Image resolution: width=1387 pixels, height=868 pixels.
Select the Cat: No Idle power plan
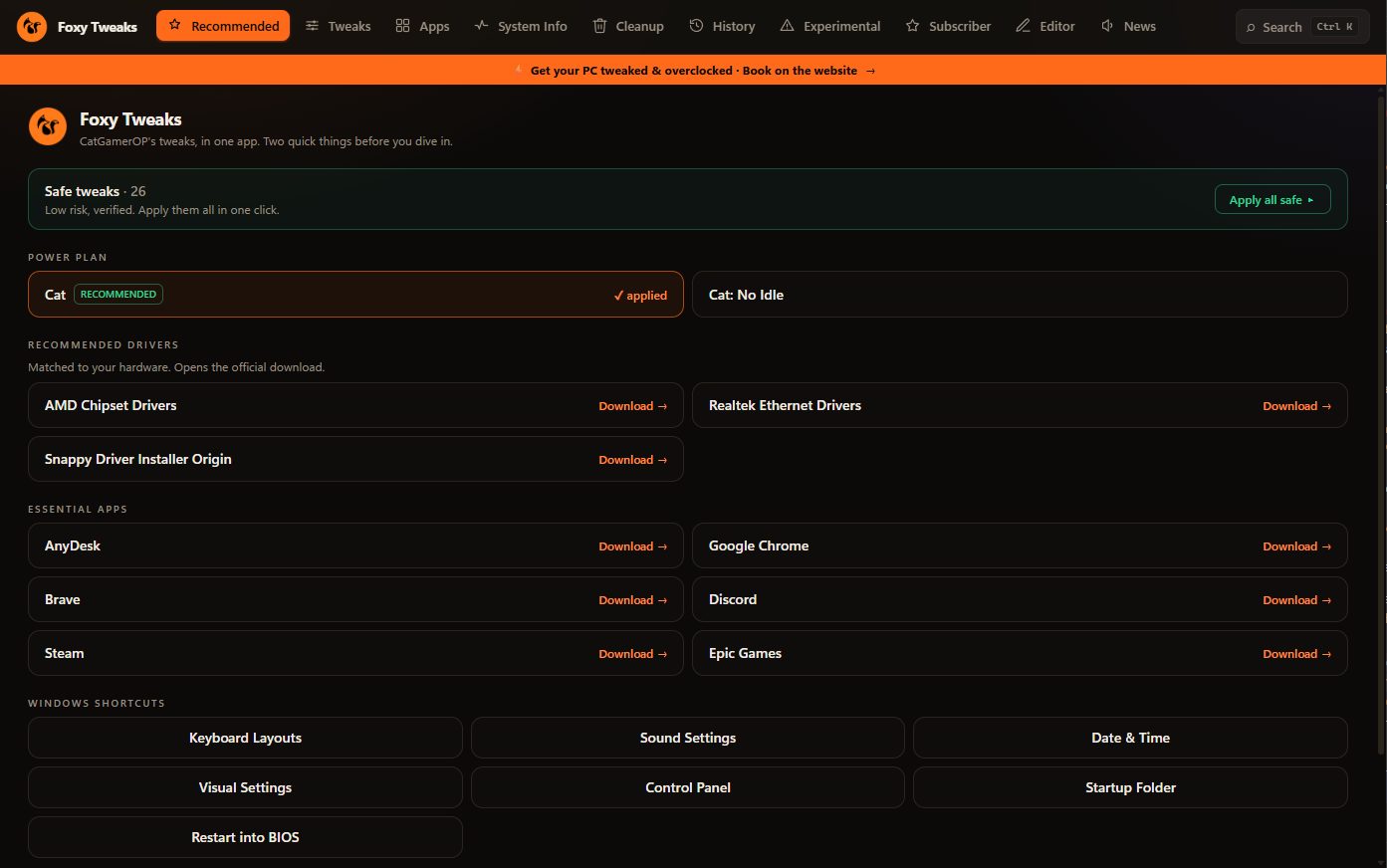(1020, 295)
